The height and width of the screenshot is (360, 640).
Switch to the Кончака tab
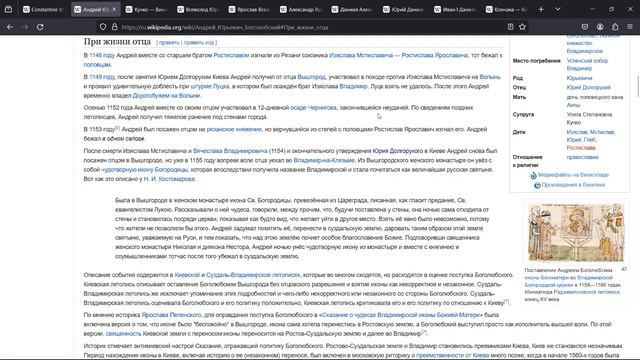click(506, 9)
